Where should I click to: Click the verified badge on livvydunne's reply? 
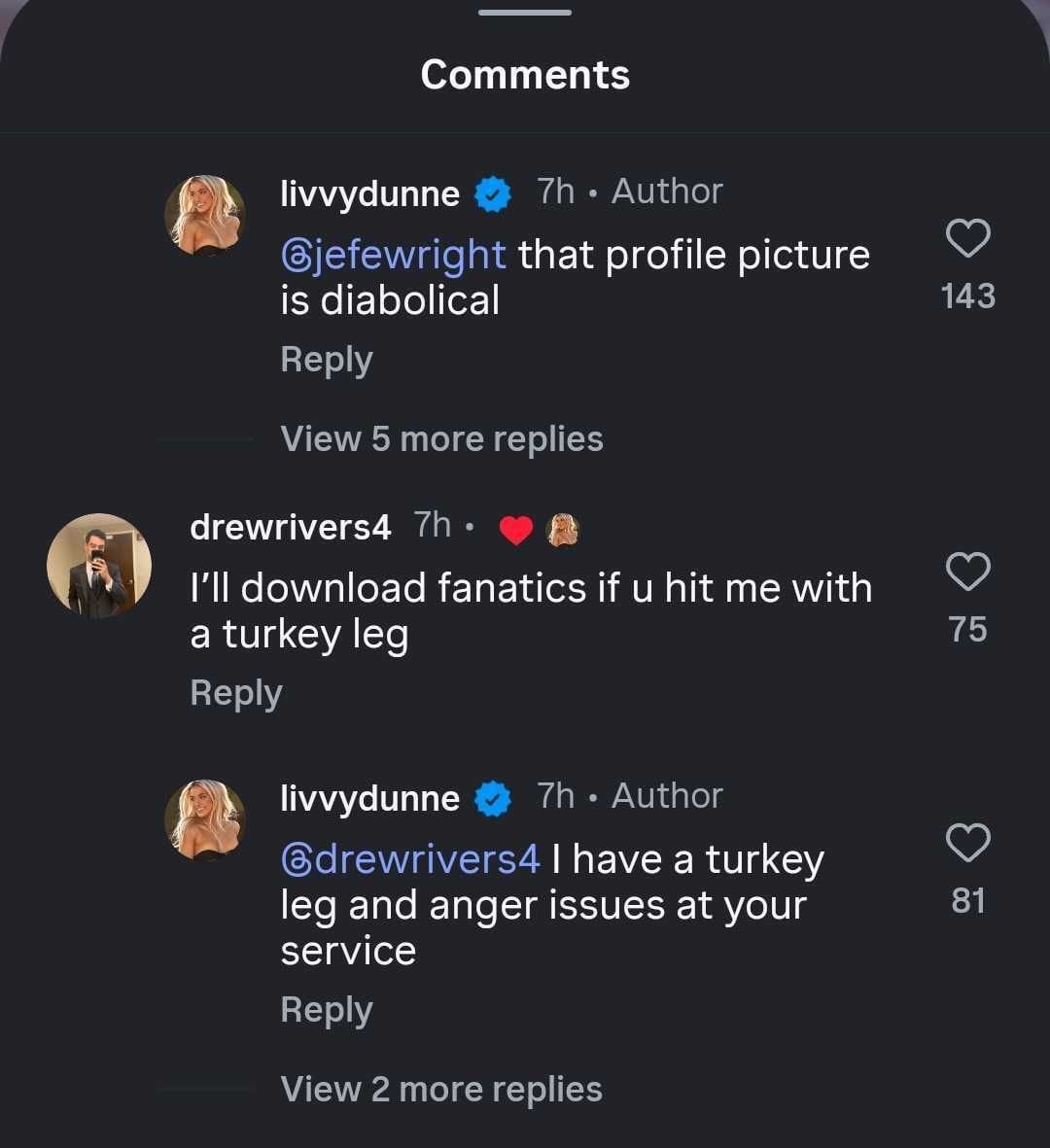[x=494, y=797]
